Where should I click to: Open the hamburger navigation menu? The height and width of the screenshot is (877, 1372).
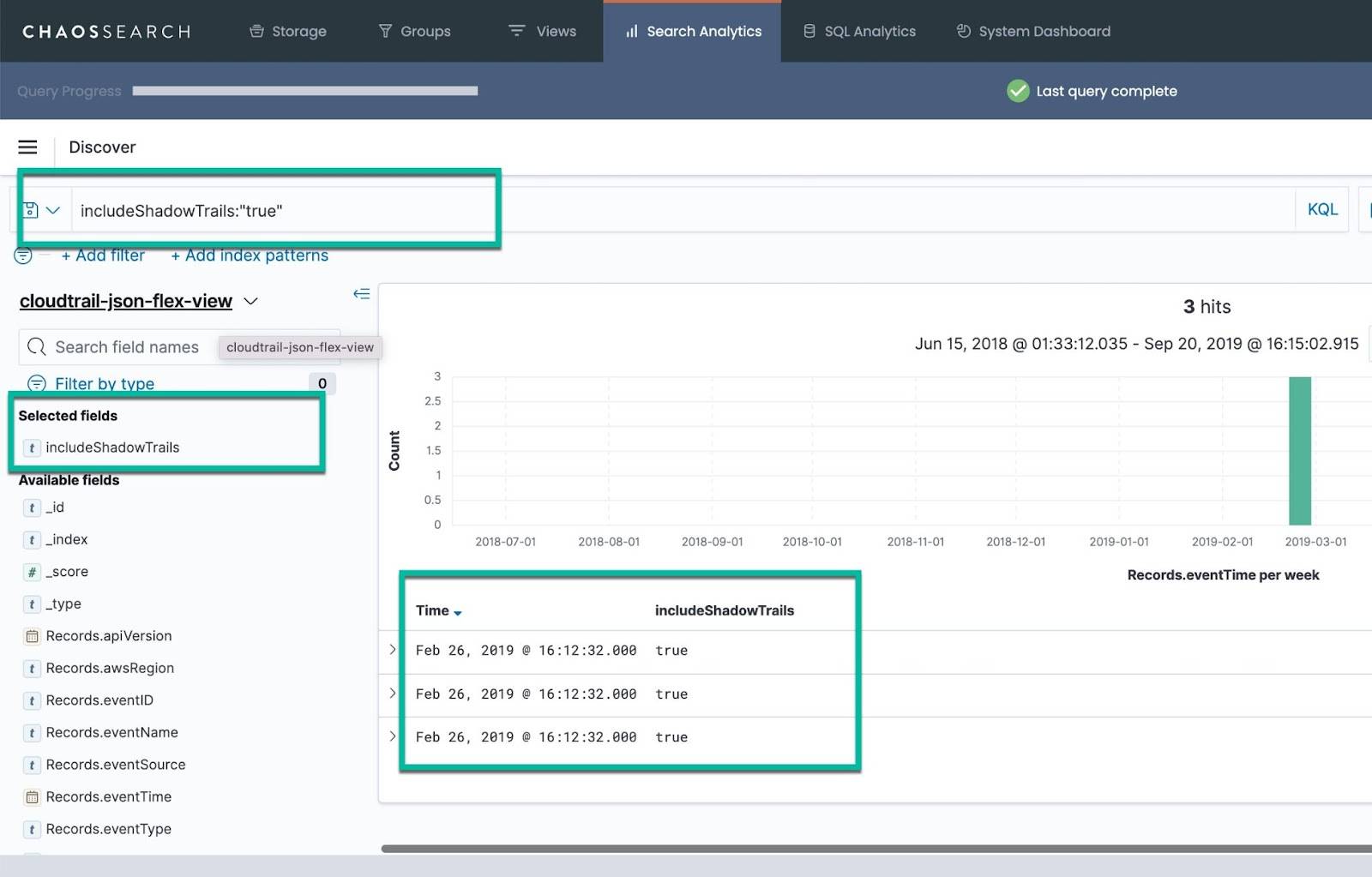click(27, 147)
